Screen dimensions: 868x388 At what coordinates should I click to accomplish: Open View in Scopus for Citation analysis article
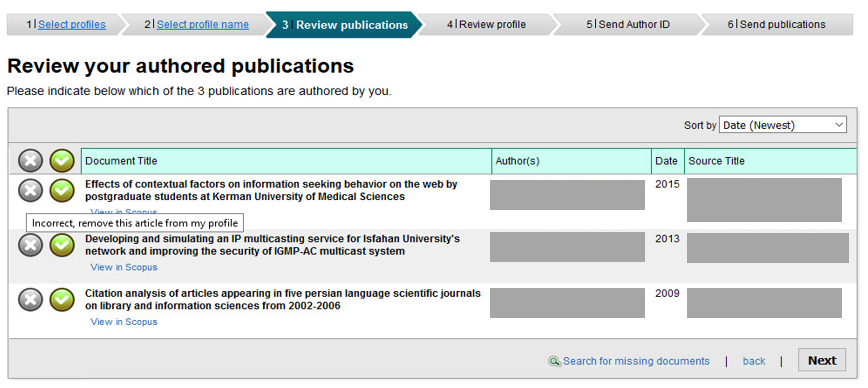coord(124,322)
